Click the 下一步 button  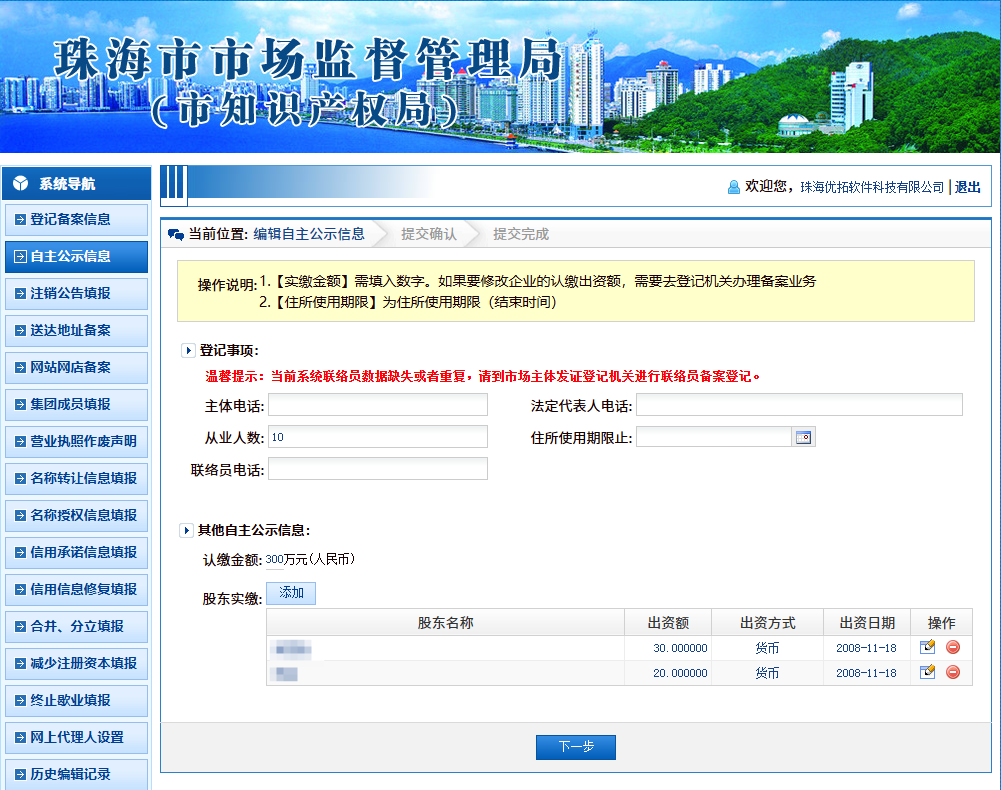pos(575,747)
